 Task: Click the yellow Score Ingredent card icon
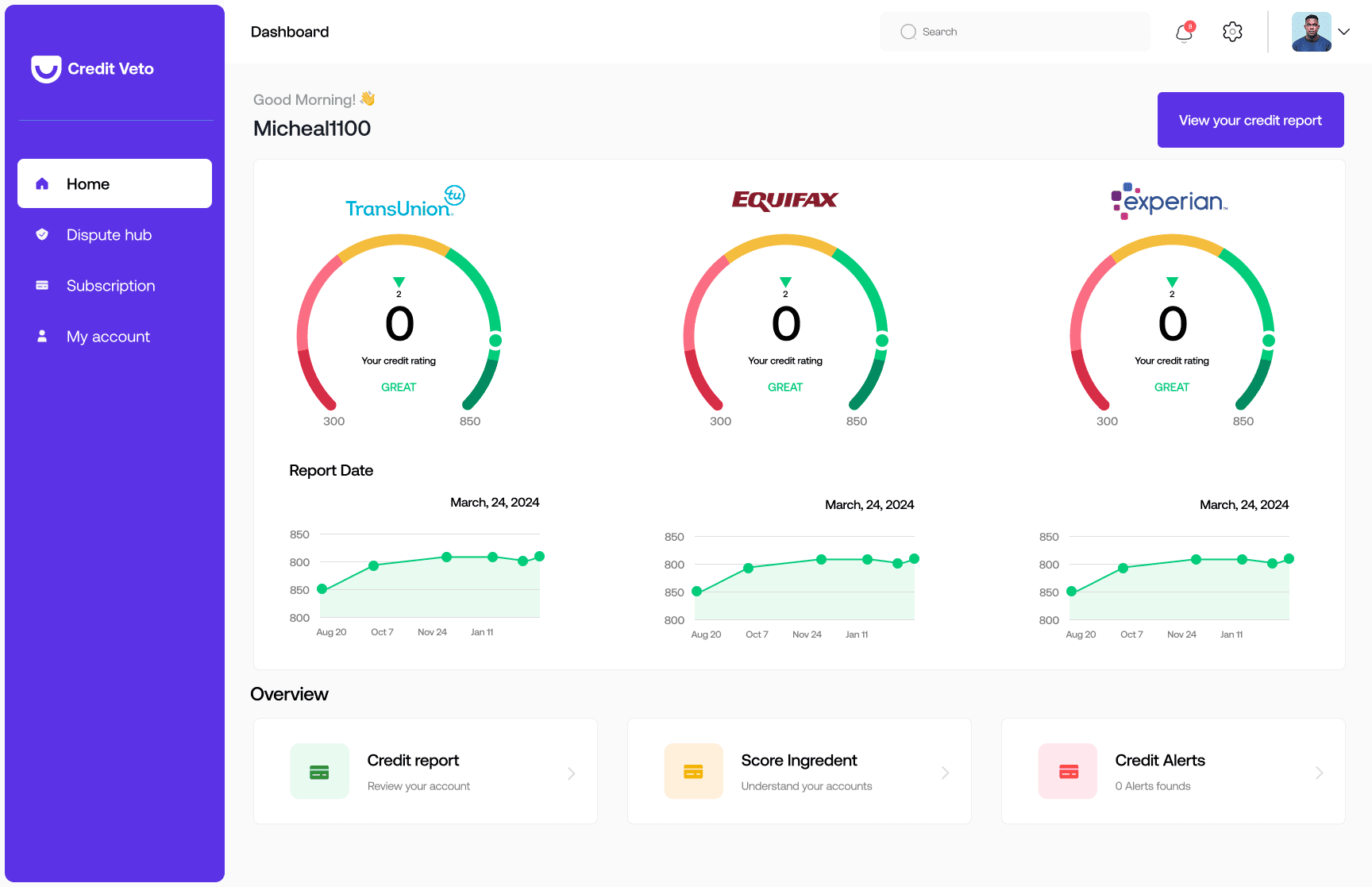pyautogui.click(x=693, y=771)
